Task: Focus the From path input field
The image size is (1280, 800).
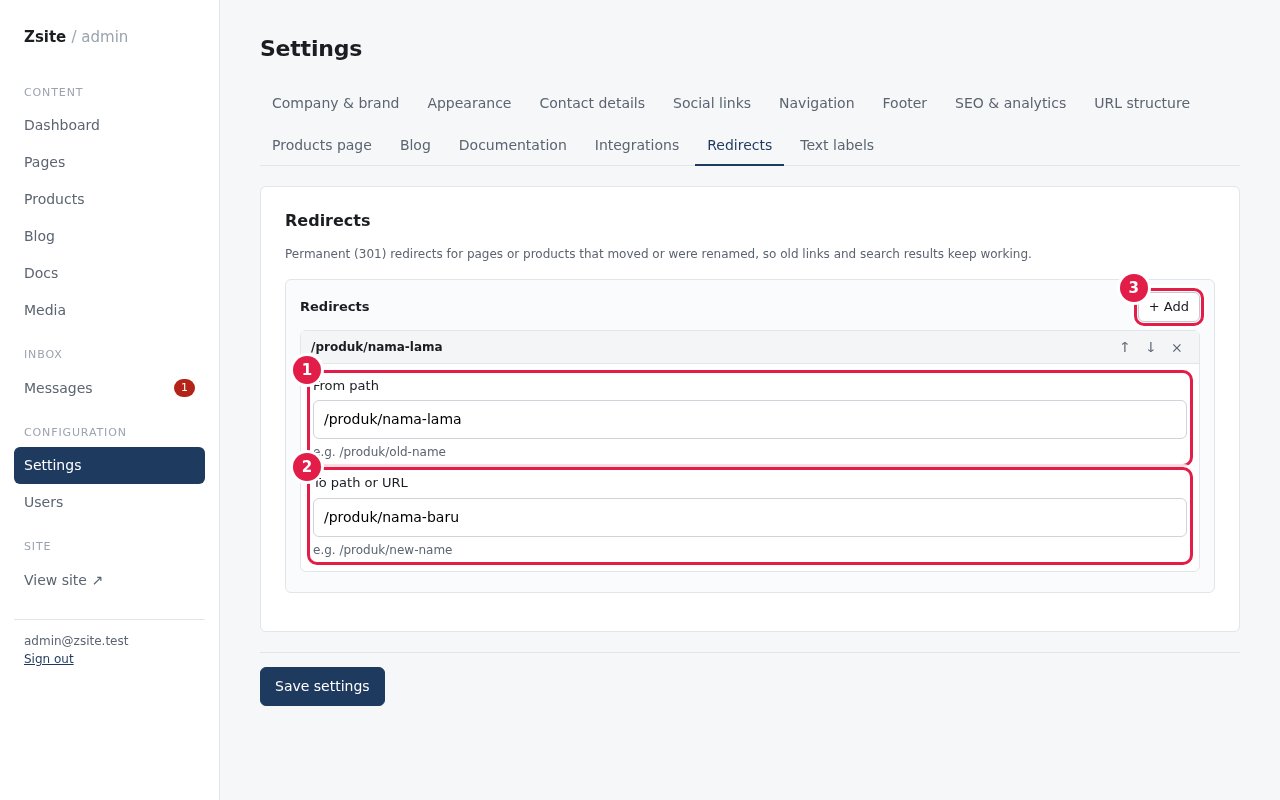Action: (x=750, y=419)
